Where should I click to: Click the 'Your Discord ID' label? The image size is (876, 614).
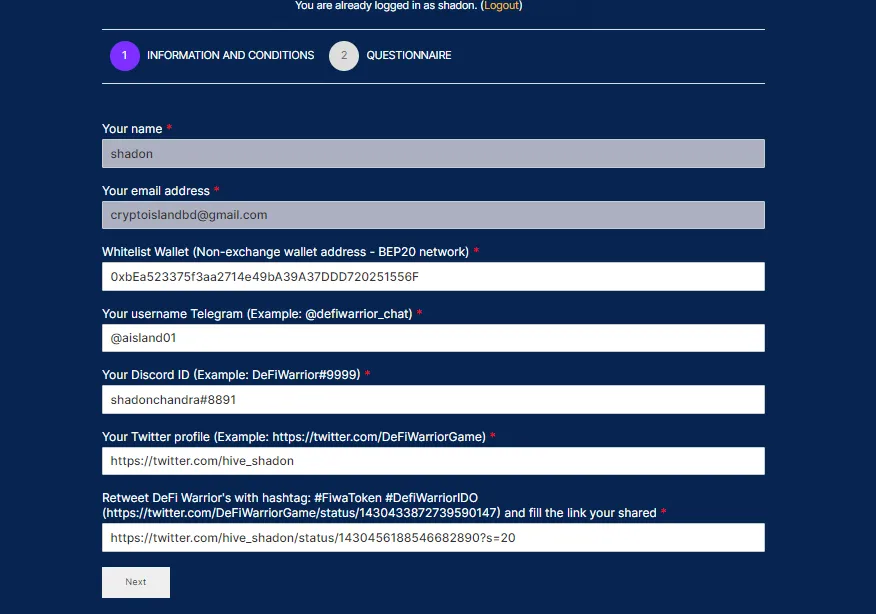[x=231, y=375]
